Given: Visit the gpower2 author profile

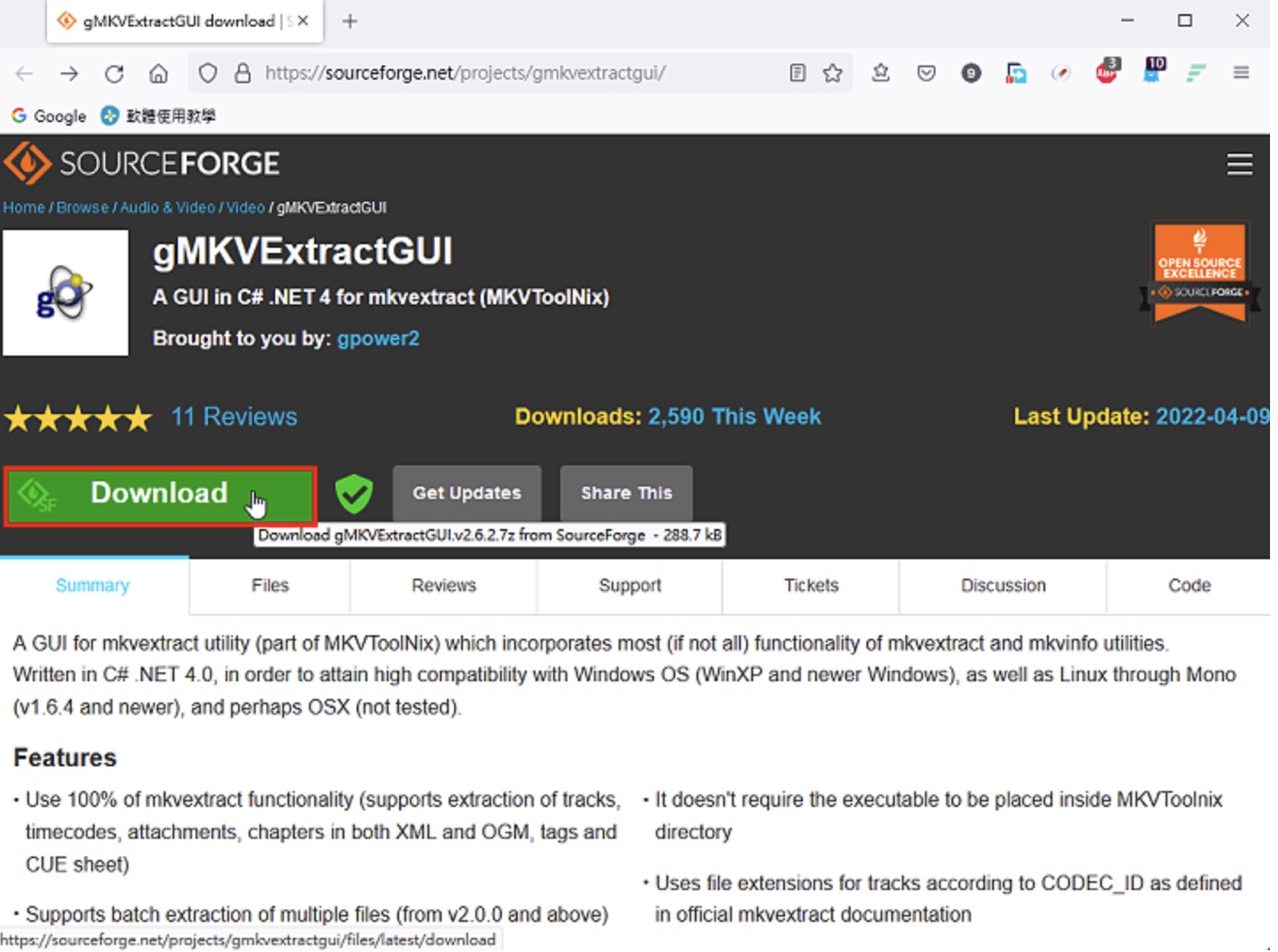Looking at the screenshot, I should [378, 339].
